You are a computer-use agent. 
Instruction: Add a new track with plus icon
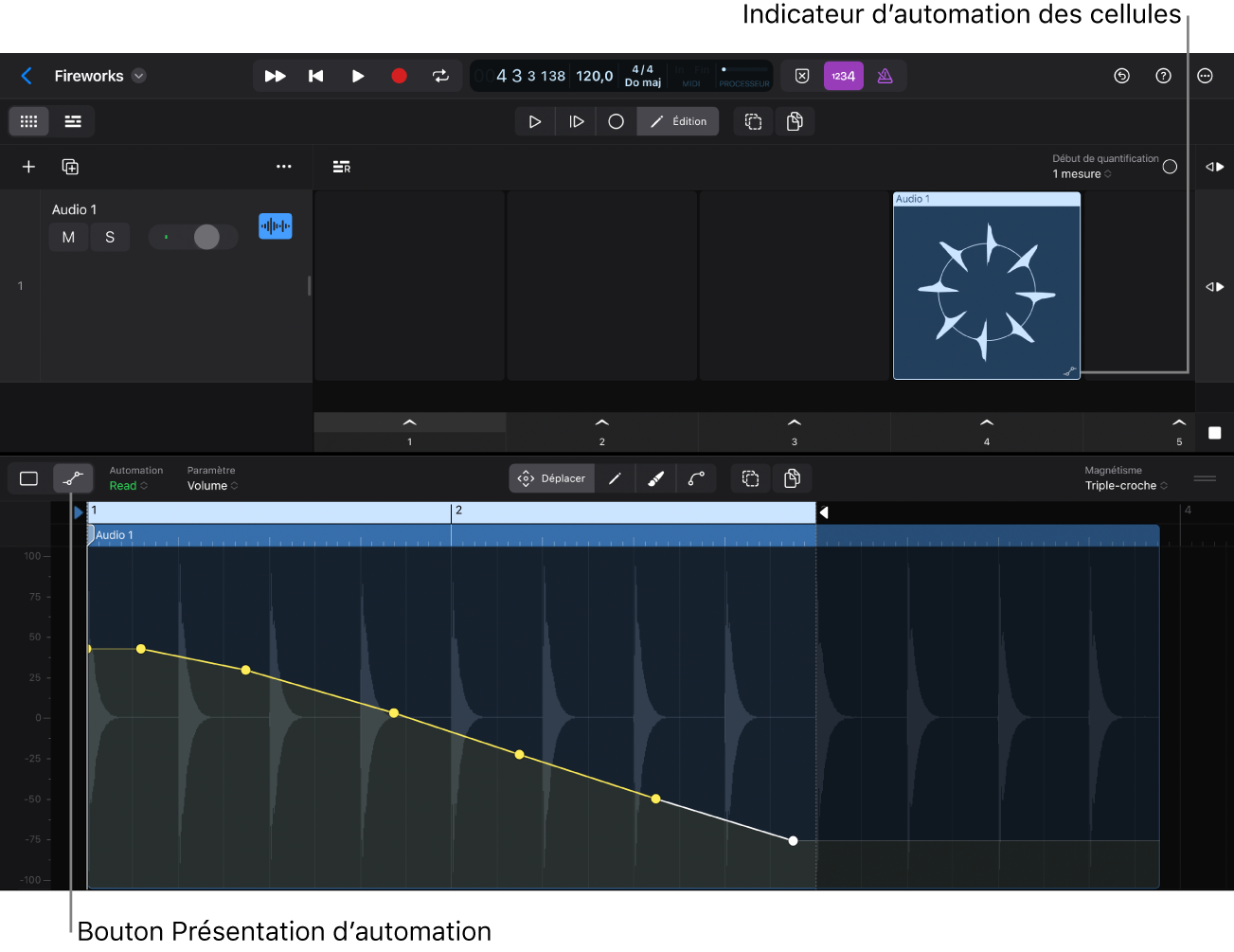(x=28, y=167)
